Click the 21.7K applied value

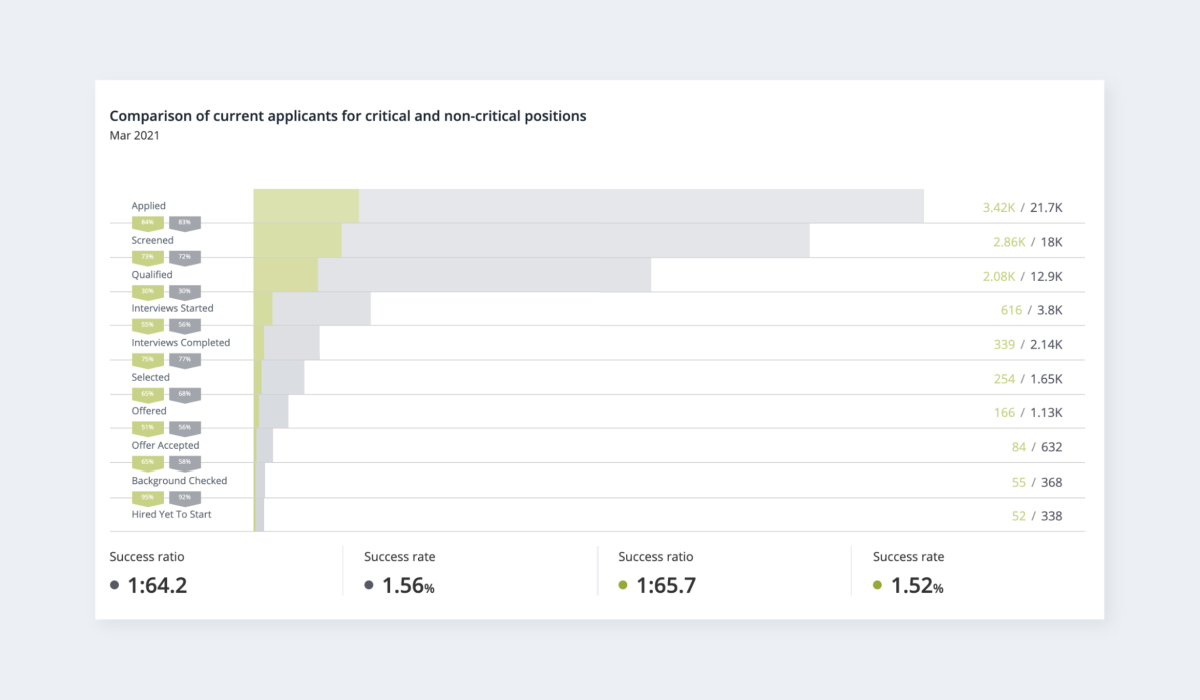[1045, 208]
